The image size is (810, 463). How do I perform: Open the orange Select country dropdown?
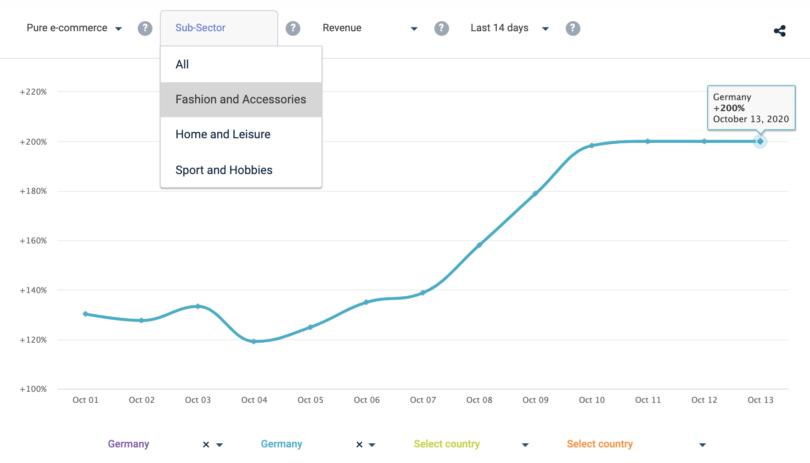[636, 444]
